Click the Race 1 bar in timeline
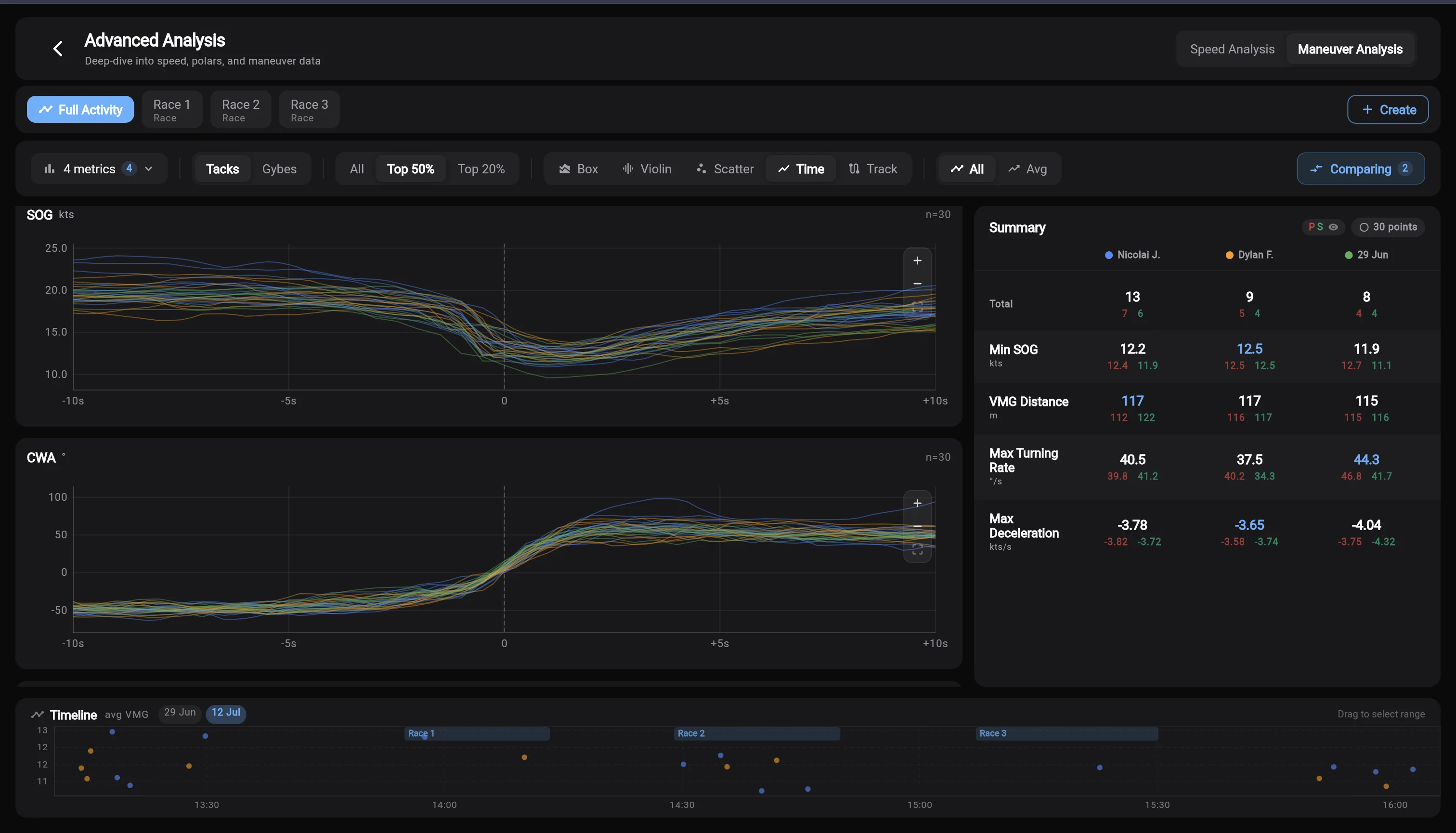Viewport: 1456px width, 833px height. 477,733
